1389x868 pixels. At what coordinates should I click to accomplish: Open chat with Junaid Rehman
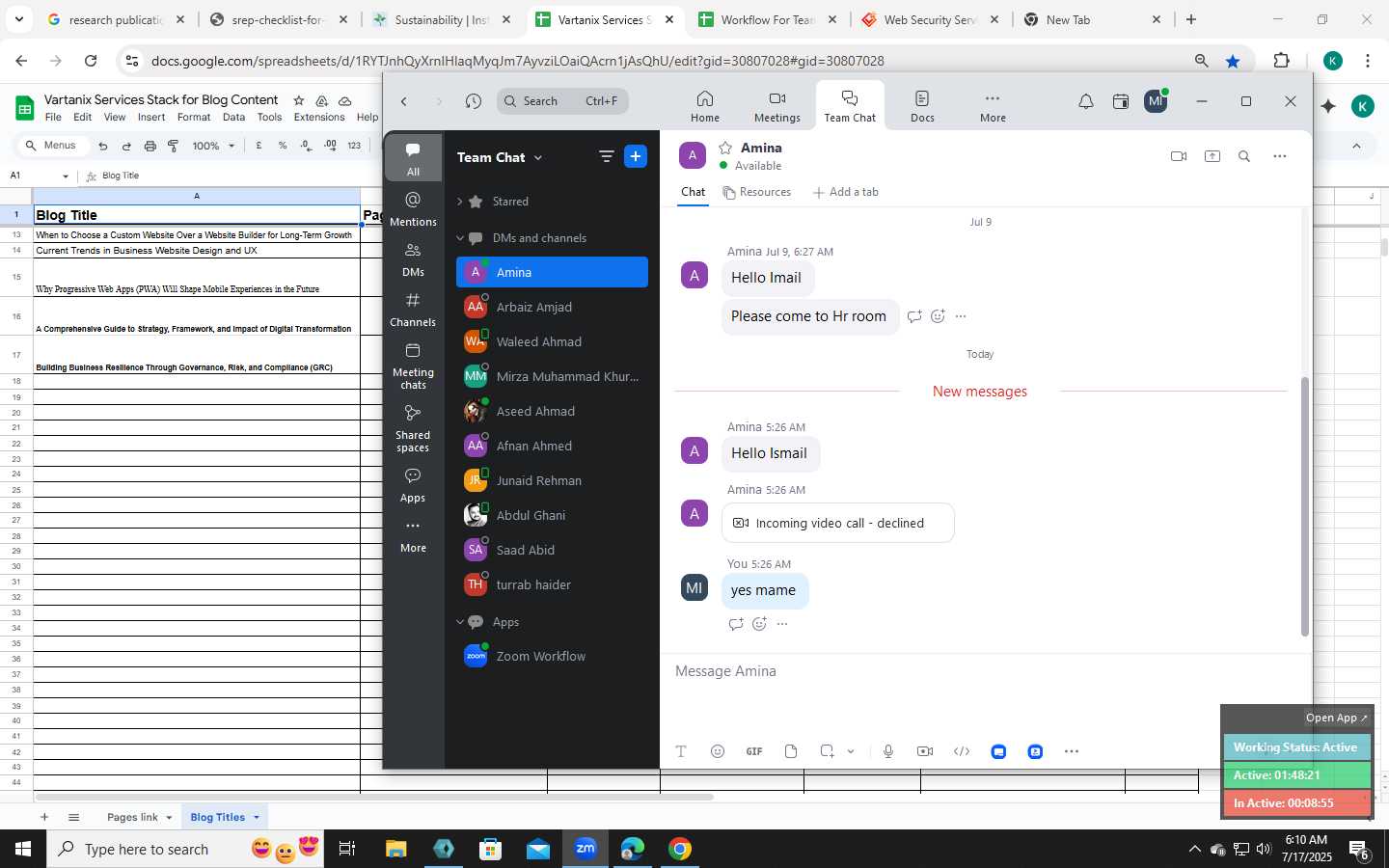coord(552,480)
